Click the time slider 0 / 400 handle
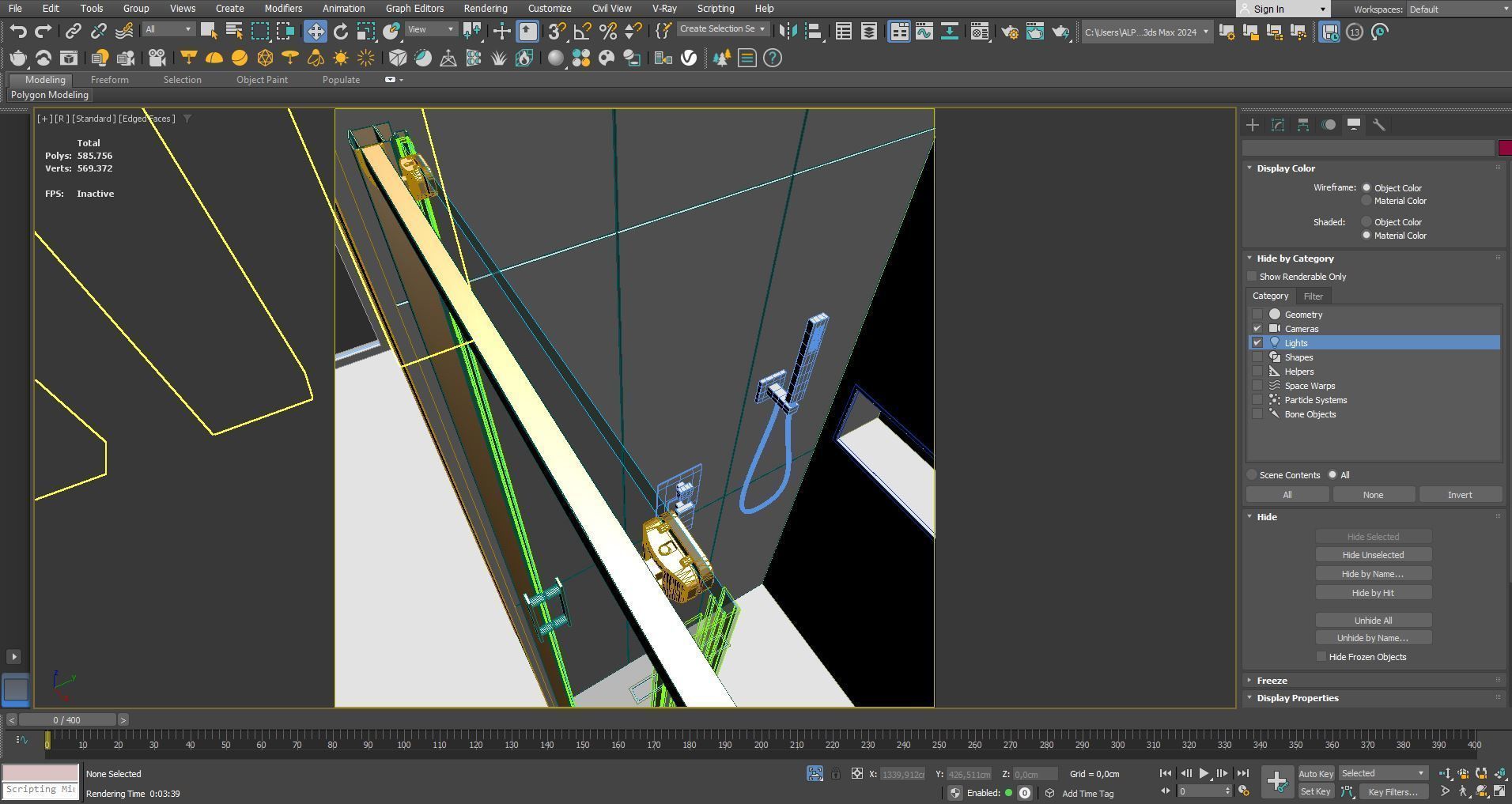This screenshot has width=1512, height=804. pos(67,720)
